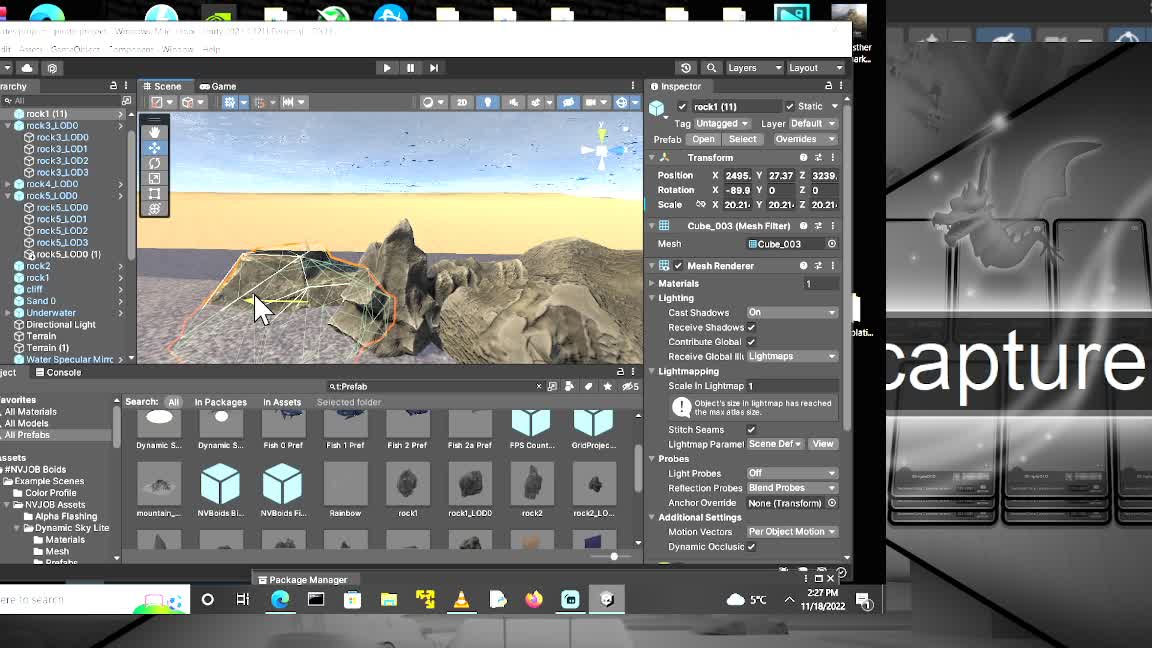
Task: Open the Tag Untagged dropdown
Action: click(x=722, y=123)
